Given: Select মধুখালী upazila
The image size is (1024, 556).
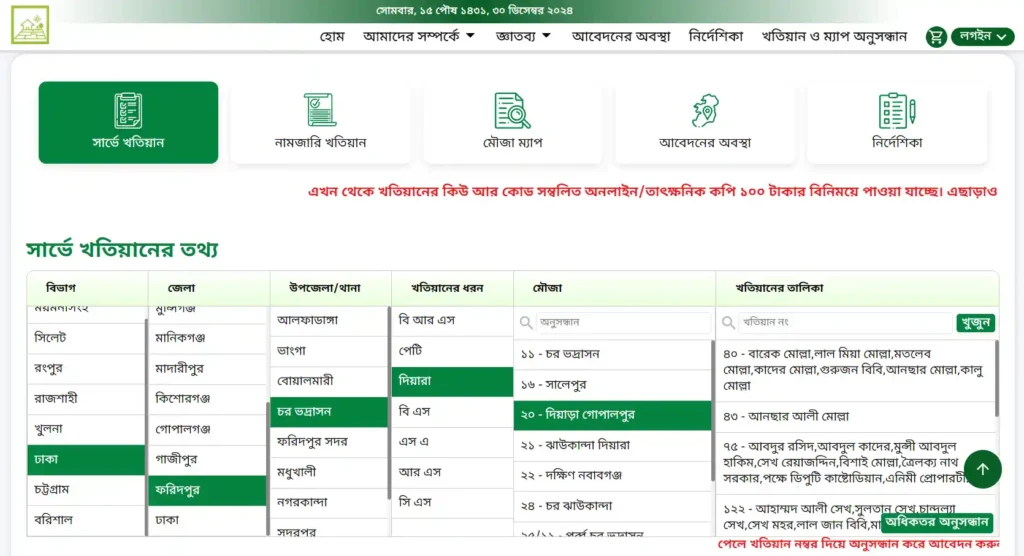Looking at the screenshot, I should 329,472.
